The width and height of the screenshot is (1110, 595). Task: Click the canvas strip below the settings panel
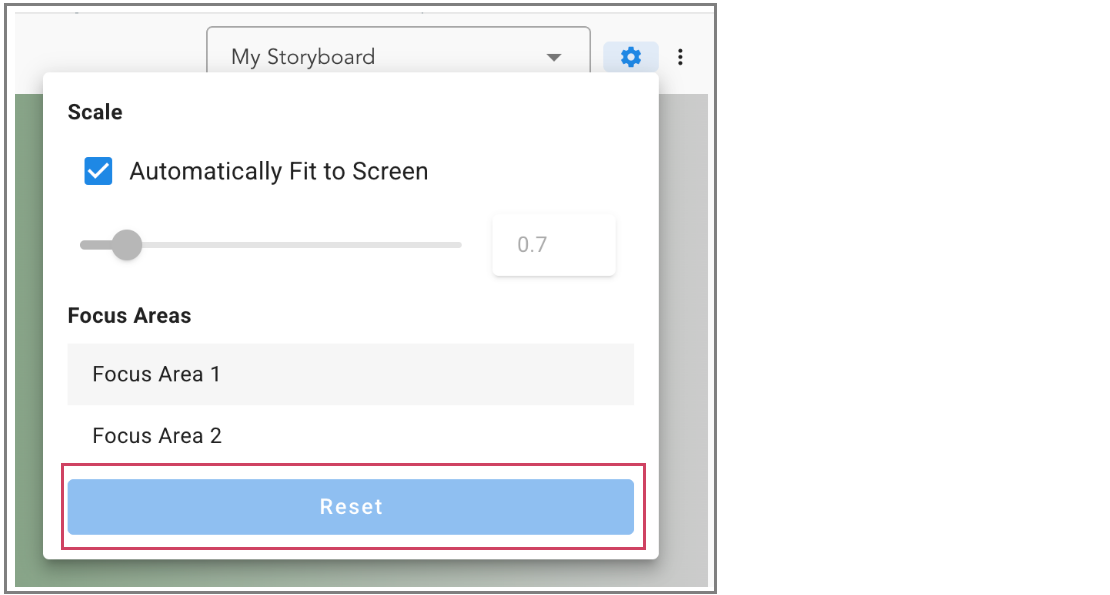point(350,573)
